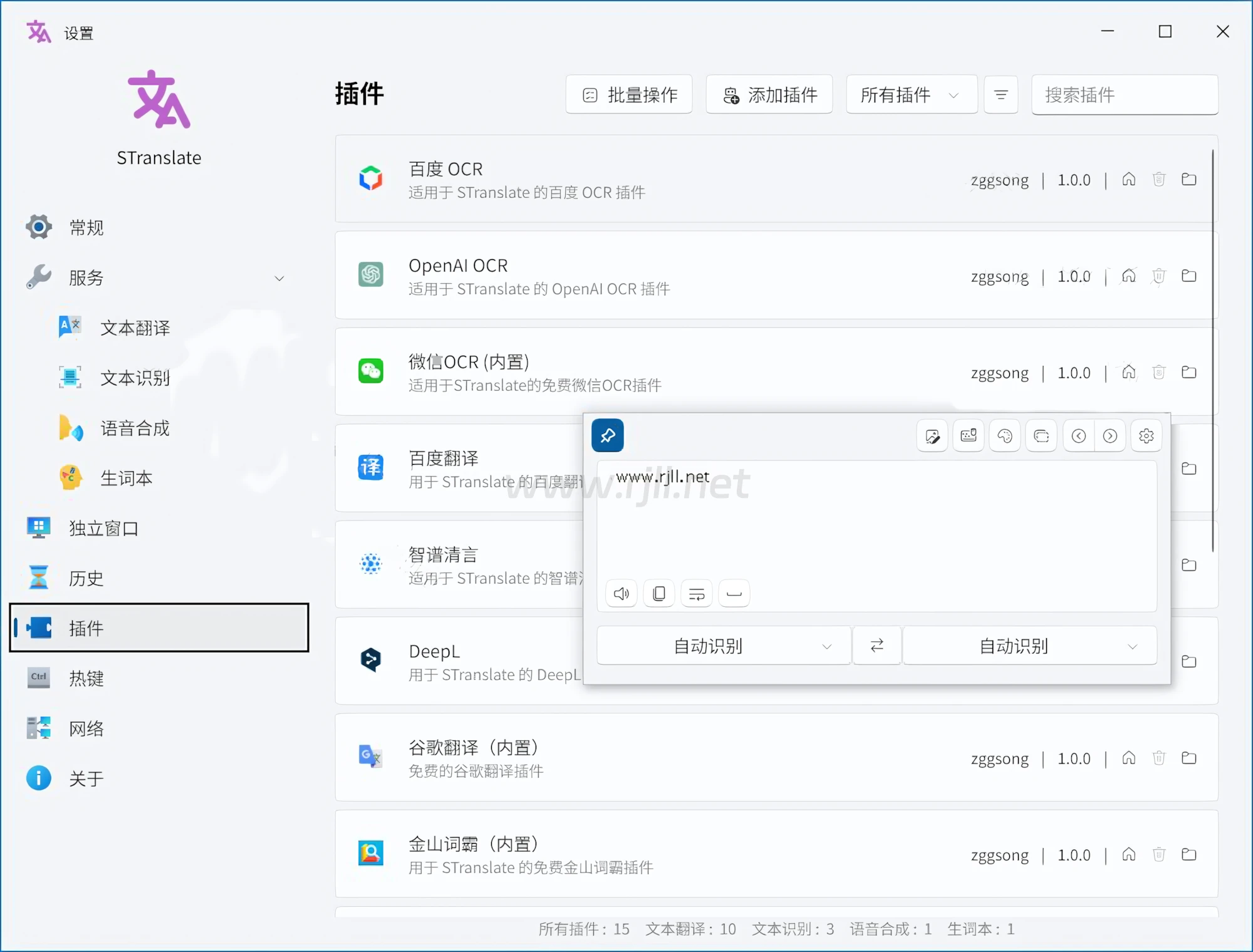
Task: Click the delete trash icon for OpenAI OCR
Action: (x=1159, y=276)
